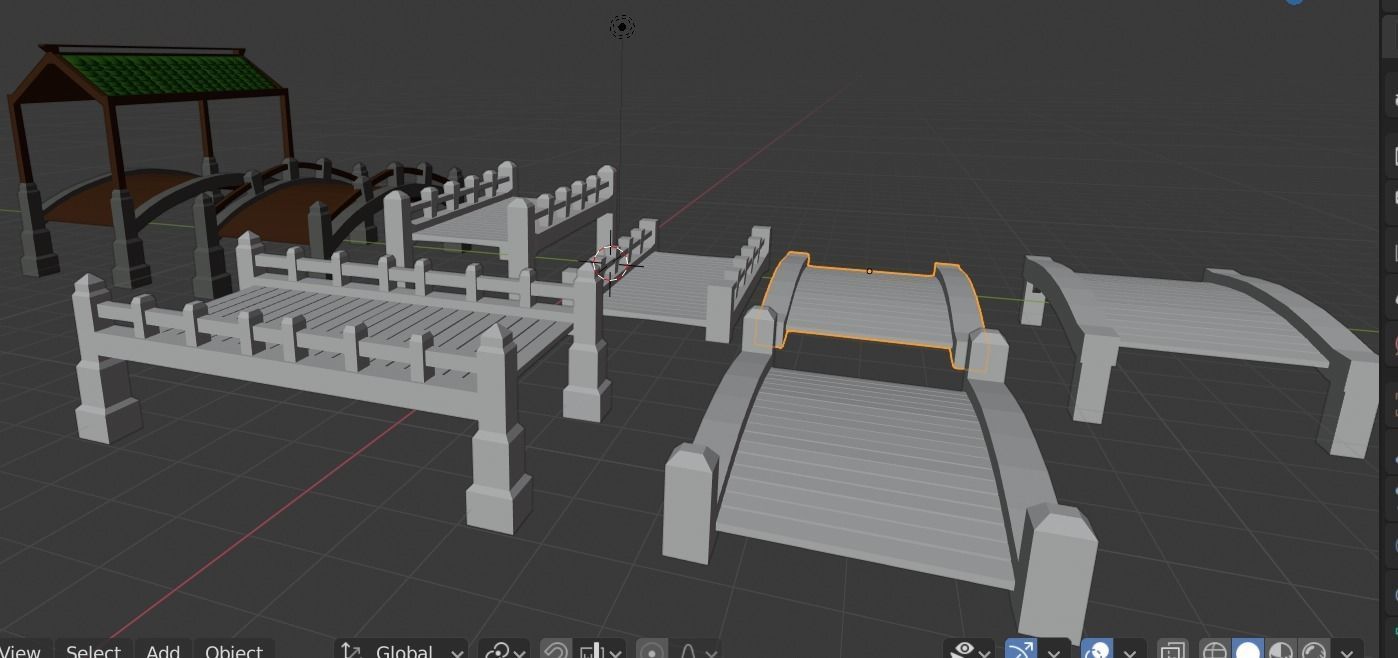The width and height of the screenshot is (1398, 658).
Task: Toggle X-ray mode
Action: (1172, 650)
